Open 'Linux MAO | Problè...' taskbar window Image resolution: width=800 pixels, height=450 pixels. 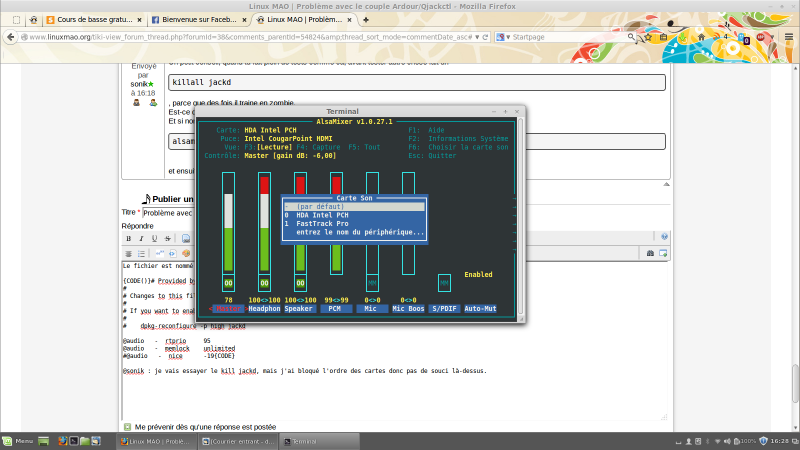pos(156,441)
